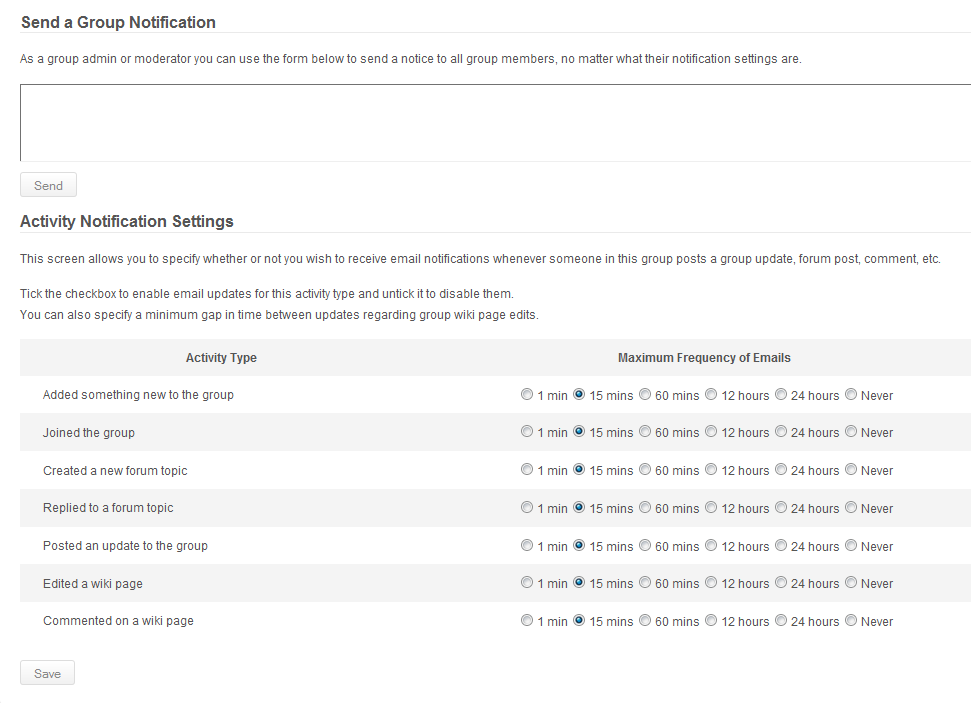Select 24 hours for Posted an update
The image size is (971, 703).
click(781, 545)
